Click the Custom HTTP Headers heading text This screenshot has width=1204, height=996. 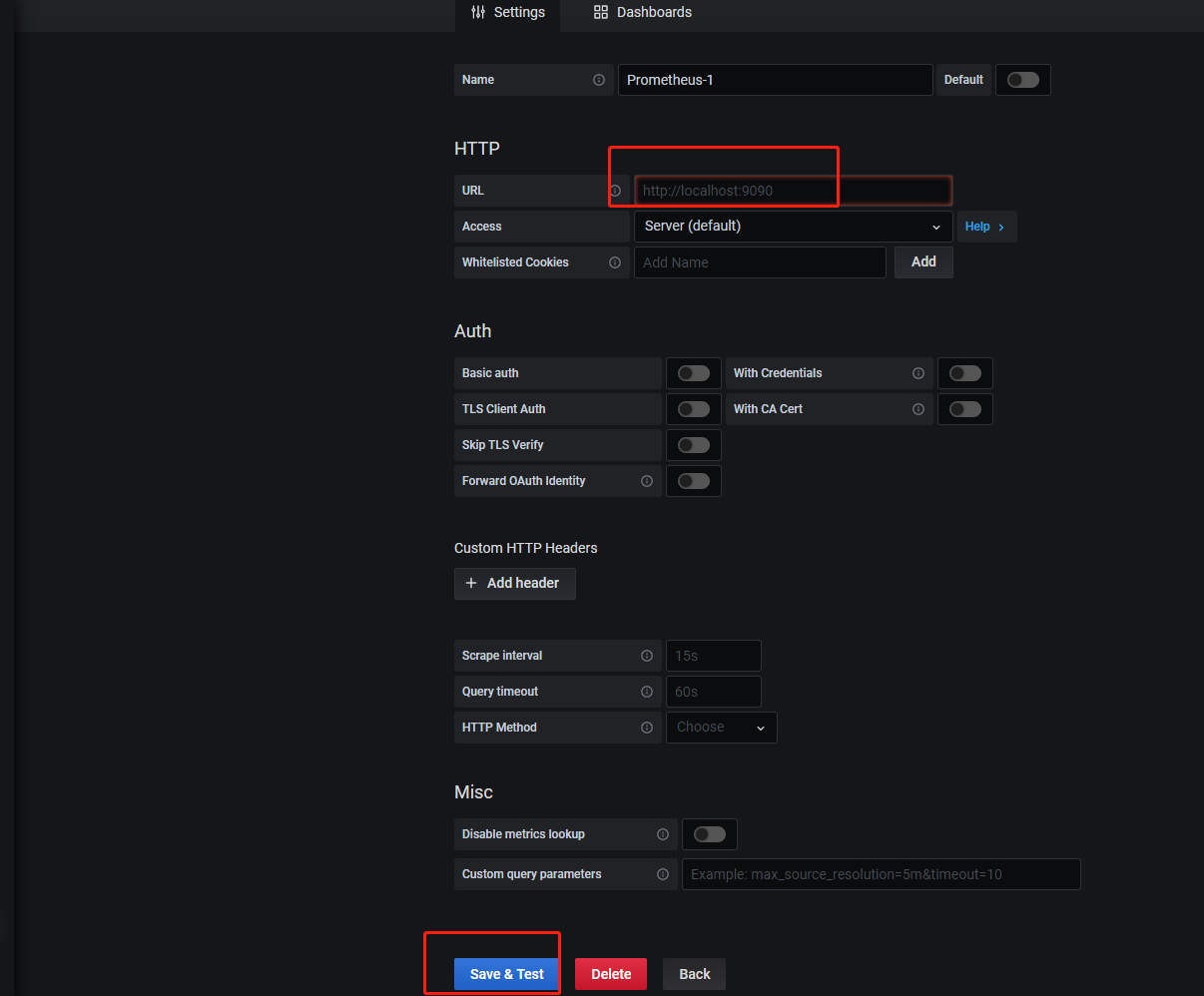(x=526, y=548)
